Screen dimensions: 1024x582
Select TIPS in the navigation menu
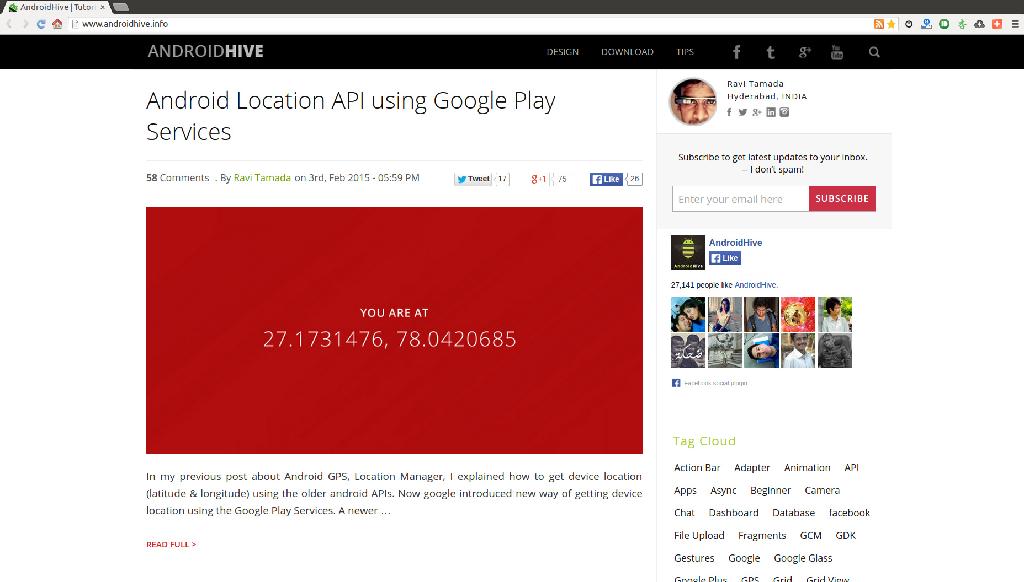pyautogui.click(x=685, y=51)
